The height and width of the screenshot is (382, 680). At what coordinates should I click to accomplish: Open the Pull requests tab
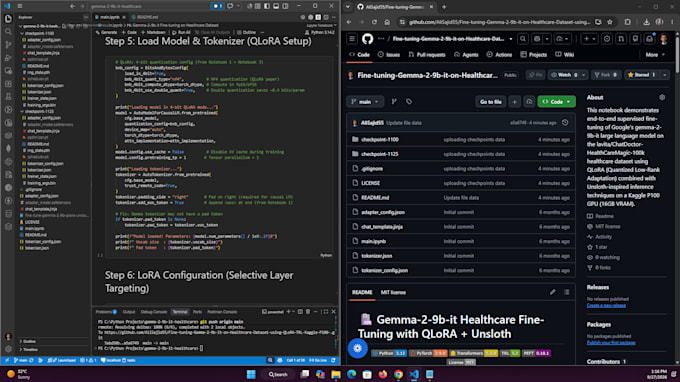coord(426,55)
